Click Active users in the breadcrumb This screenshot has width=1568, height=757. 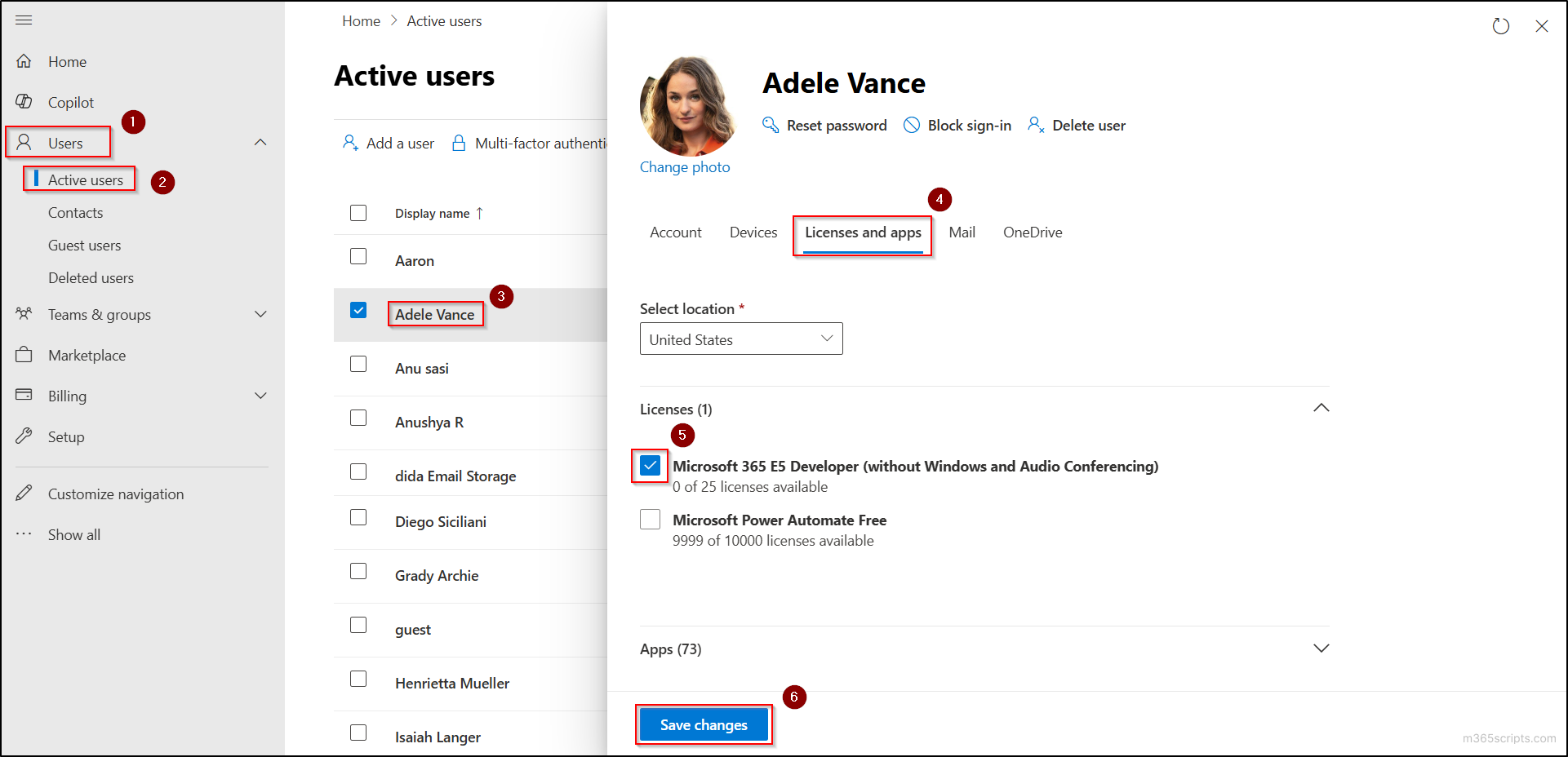[x=444, y=21]
